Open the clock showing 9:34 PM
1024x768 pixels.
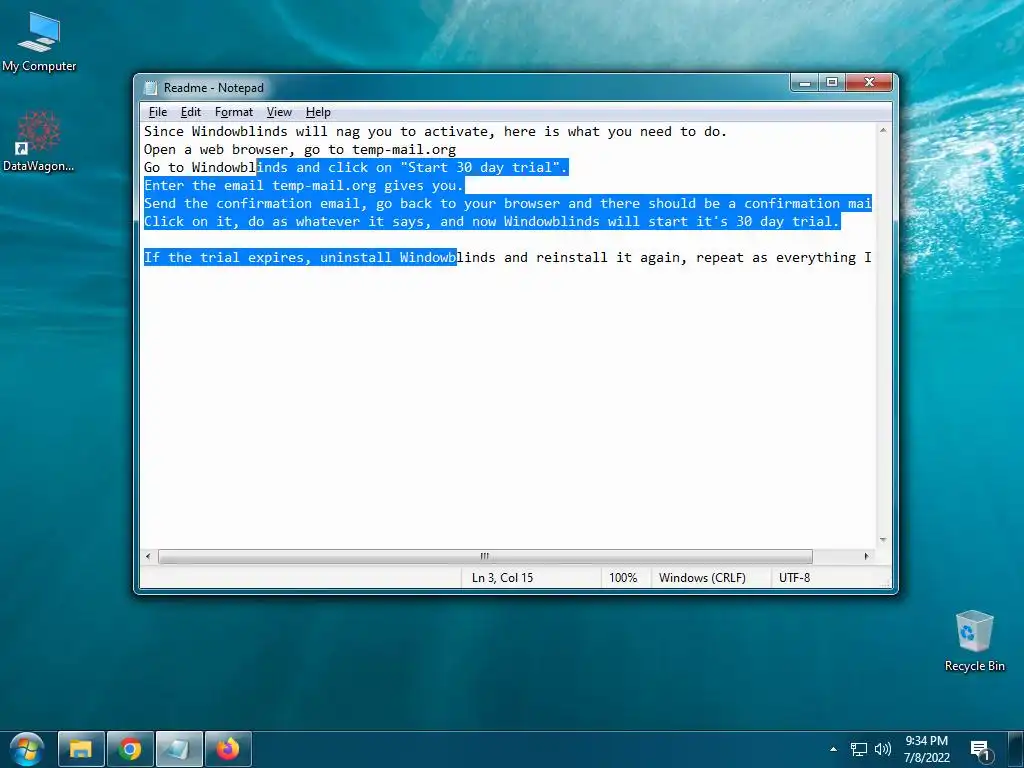coord(926,749)
